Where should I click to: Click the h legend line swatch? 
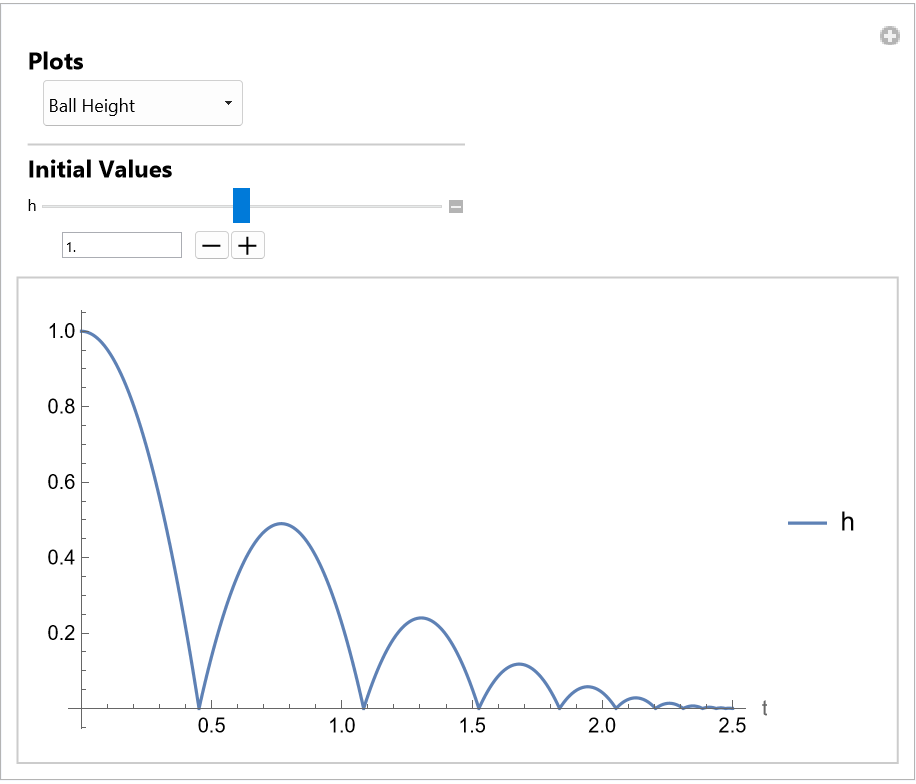[x=808, y=522]
